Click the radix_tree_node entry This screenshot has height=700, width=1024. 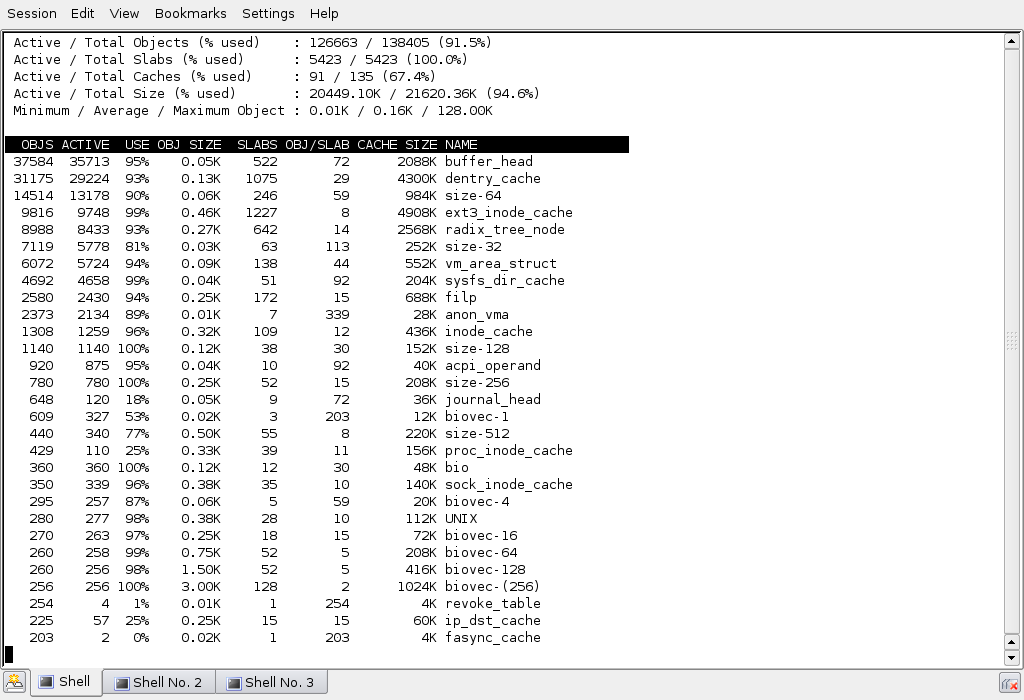(x=505, y=229)
